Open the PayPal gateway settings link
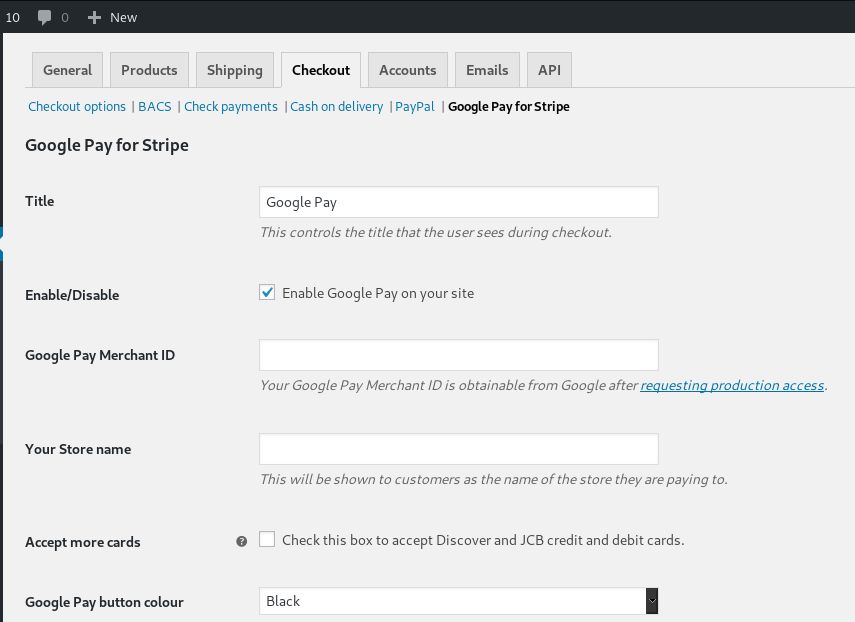855x622 pixels. (415, 106)
